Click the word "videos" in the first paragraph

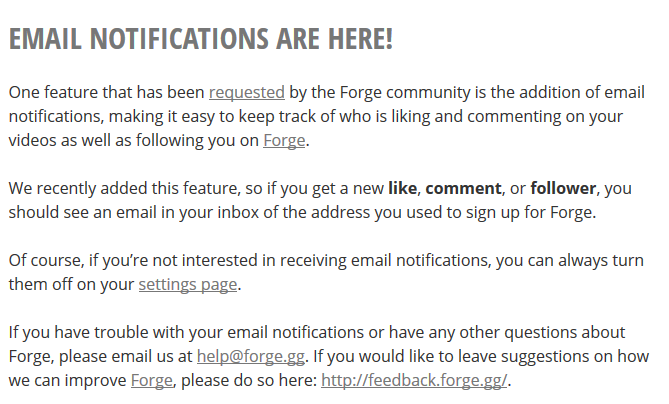[34, 140]
